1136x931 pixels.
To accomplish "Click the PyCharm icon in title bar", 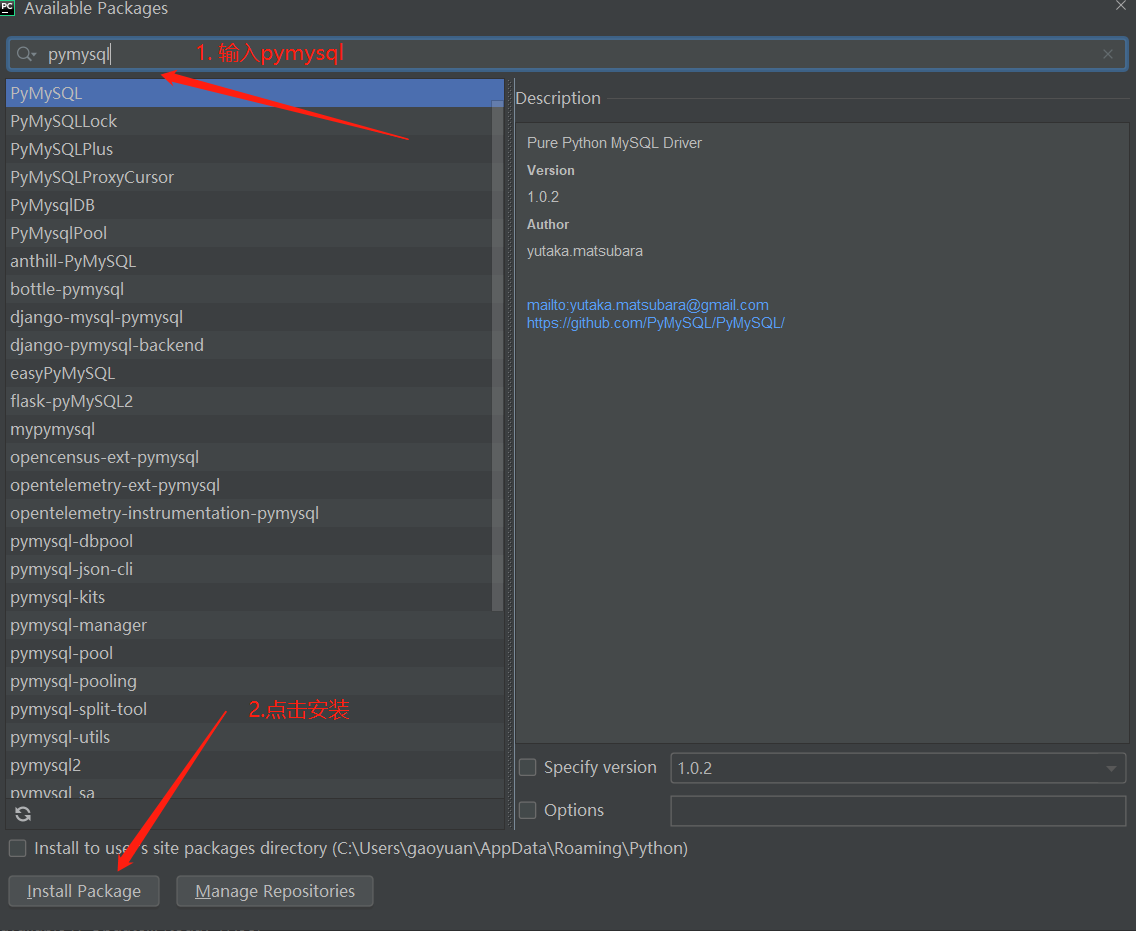I will (x=7, y=8).
